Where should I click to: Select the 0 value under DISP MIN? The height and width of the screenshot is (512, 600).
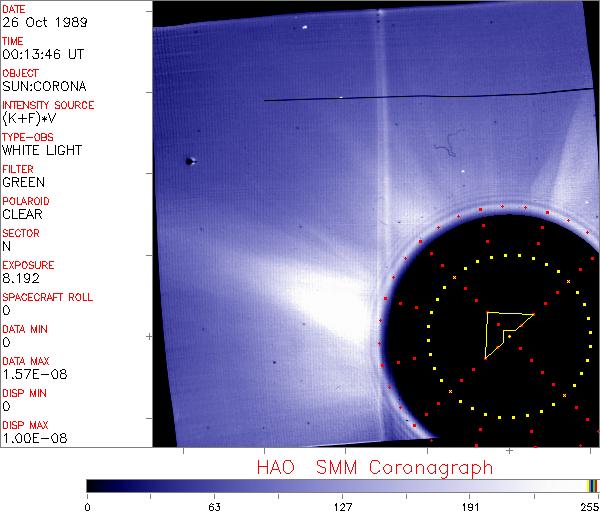[x=7, y=406]
